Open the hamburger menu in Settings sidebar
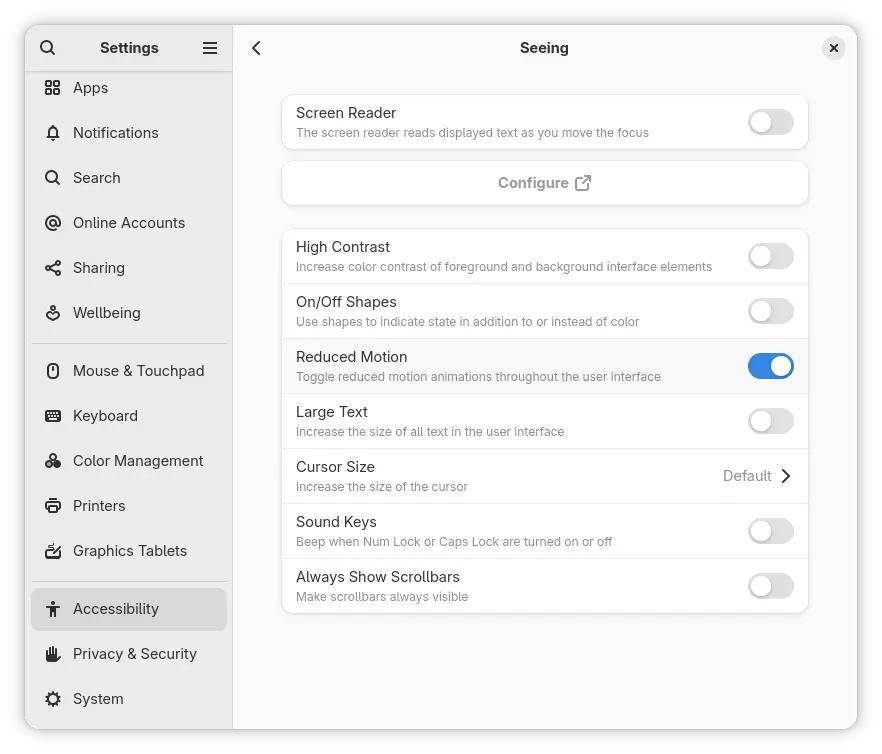The width and height of the screenshot is (882, 754). pos(210,48)
